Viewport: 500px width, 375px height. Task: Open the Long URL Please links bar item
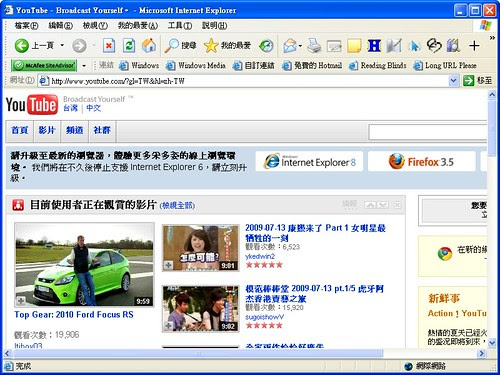[445, 65]
